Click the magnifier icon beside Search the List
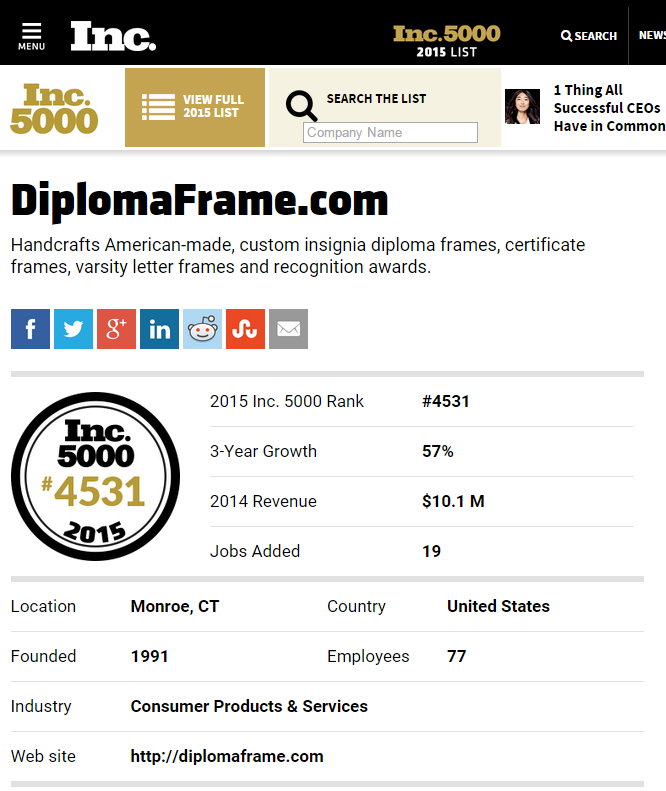 coord(301,105)
